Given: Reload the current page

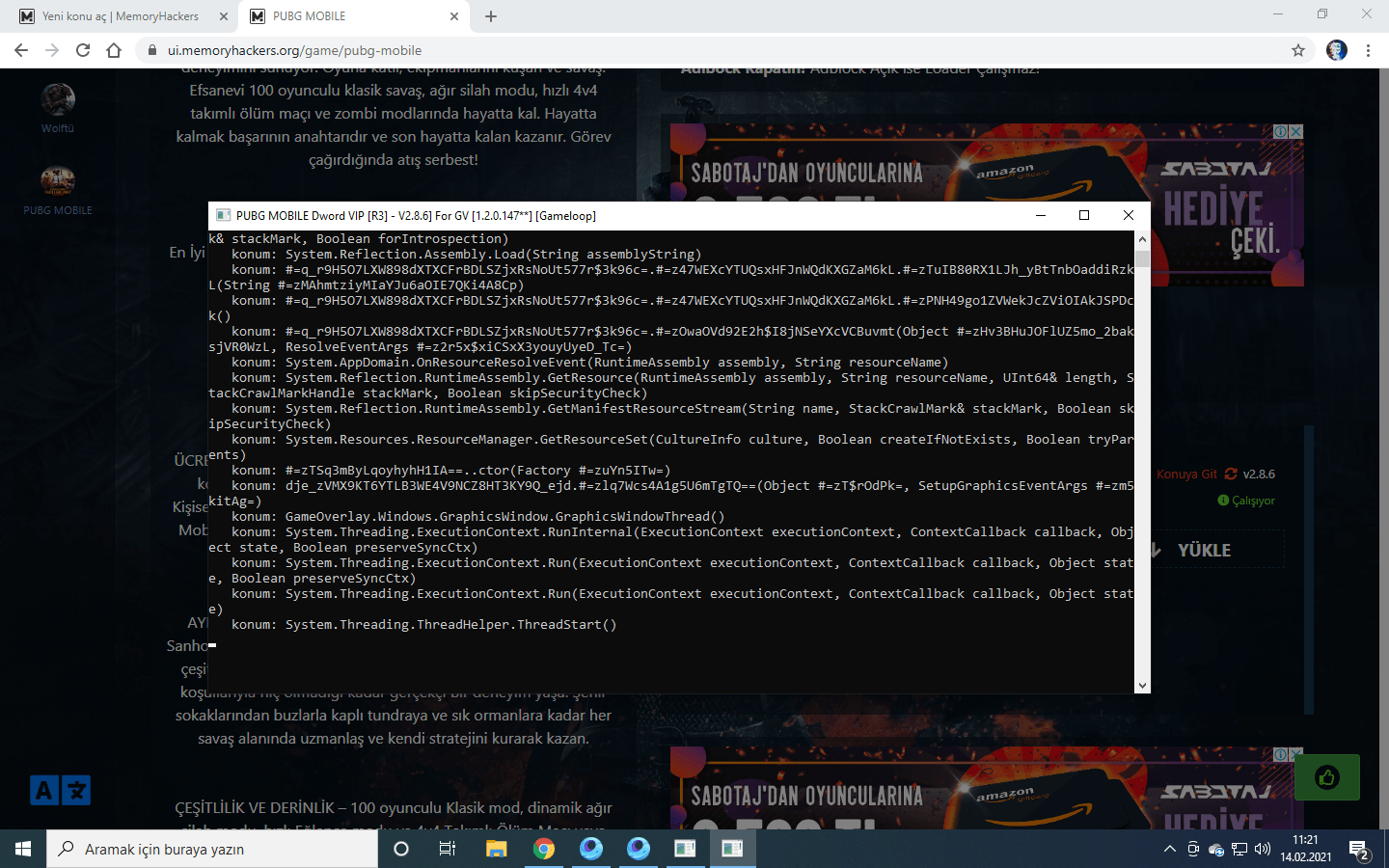Looking at the screenshot, I should [83, 50].
